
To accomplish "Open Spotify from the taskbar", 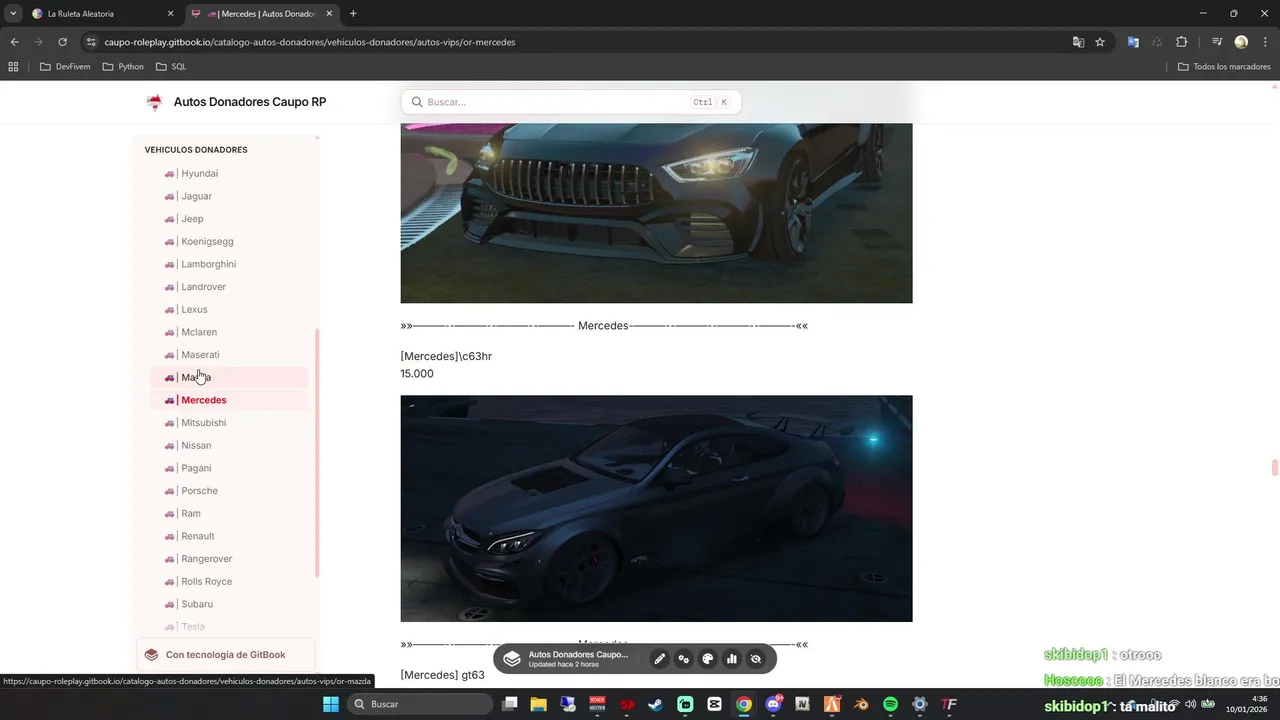I will point(890,704).
